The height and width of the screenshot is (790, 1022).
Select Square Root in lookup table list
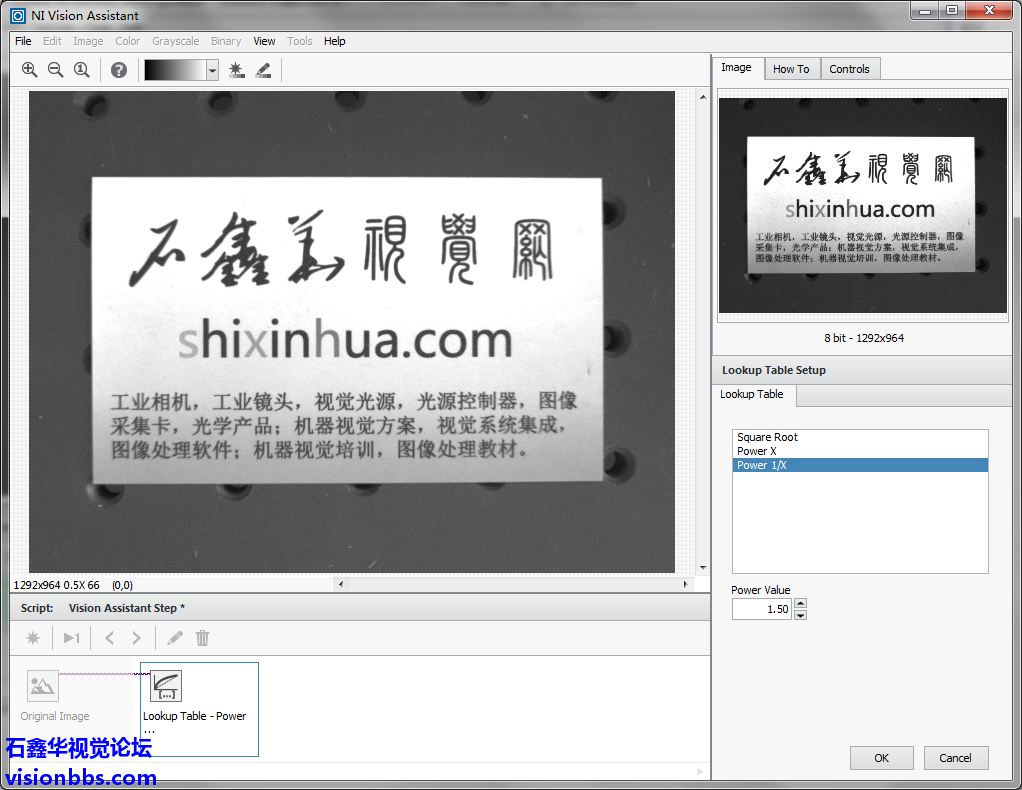(x=767, y=437)
